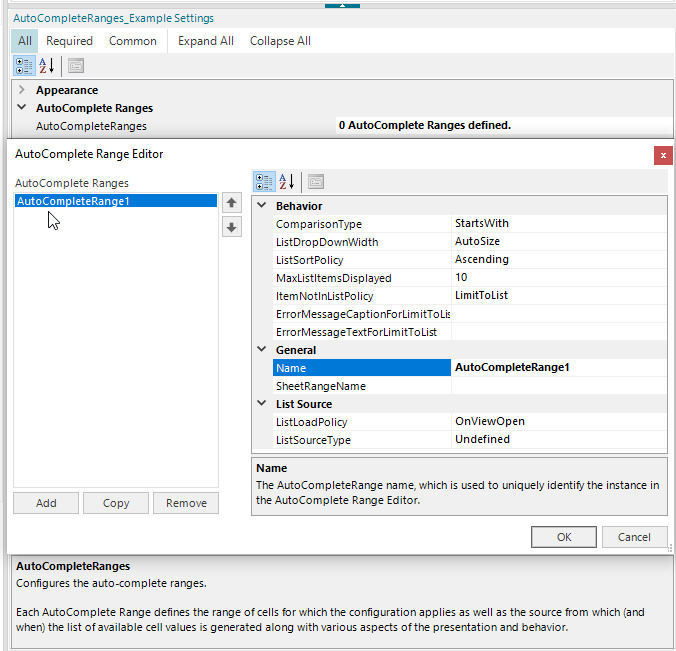Click the Remove button
676x651 pixels.
186,503
